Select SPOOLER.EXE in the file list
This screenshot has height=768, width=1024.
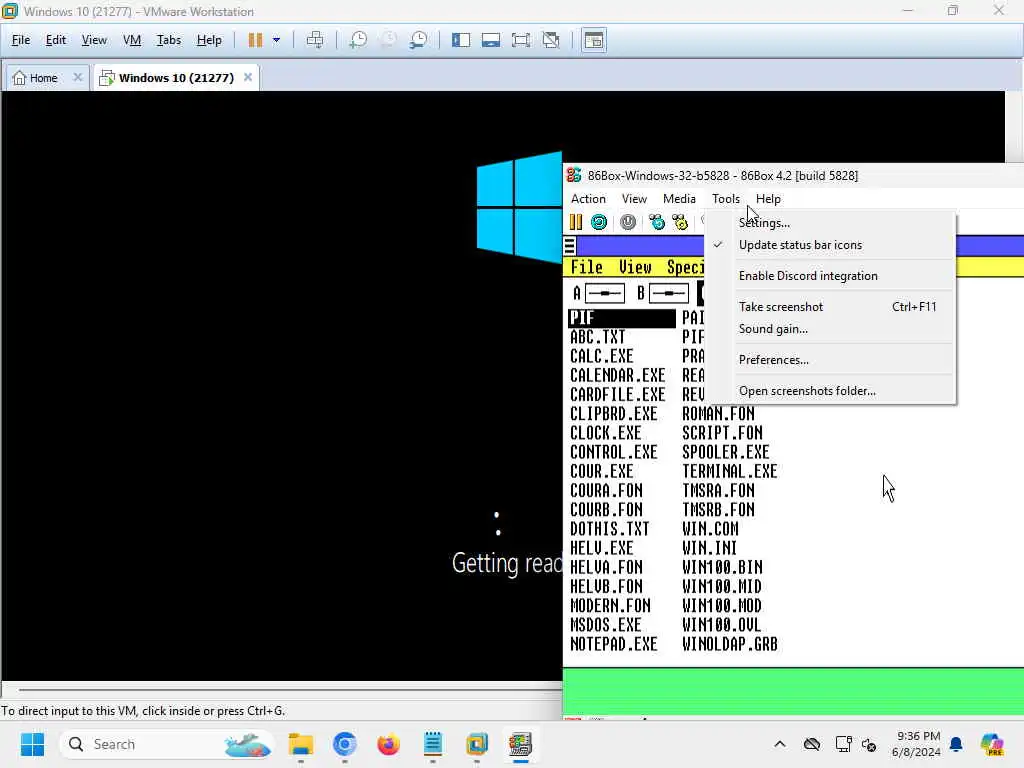[x=726, y=452]
